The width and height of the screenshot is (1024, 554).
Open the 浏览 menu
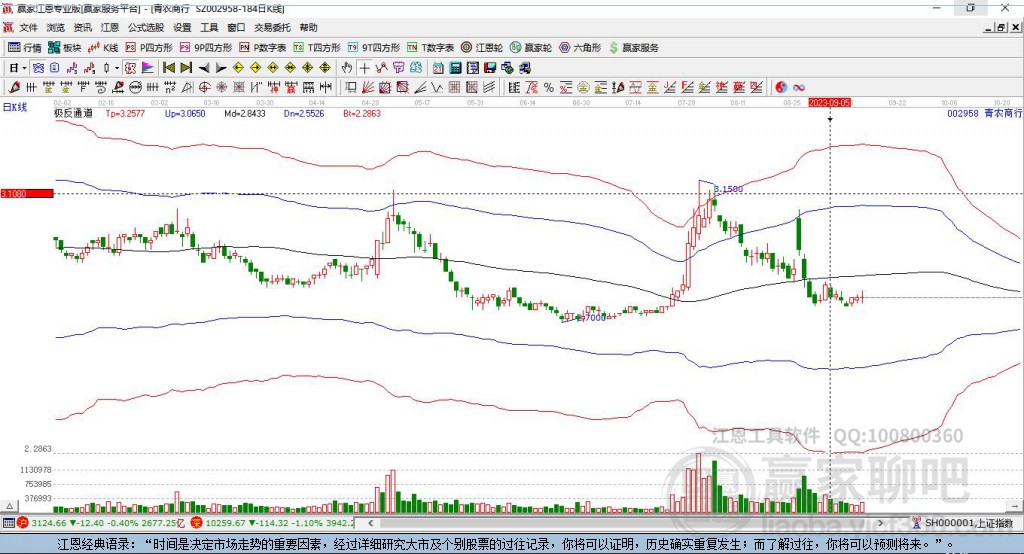tap(56, 27)
